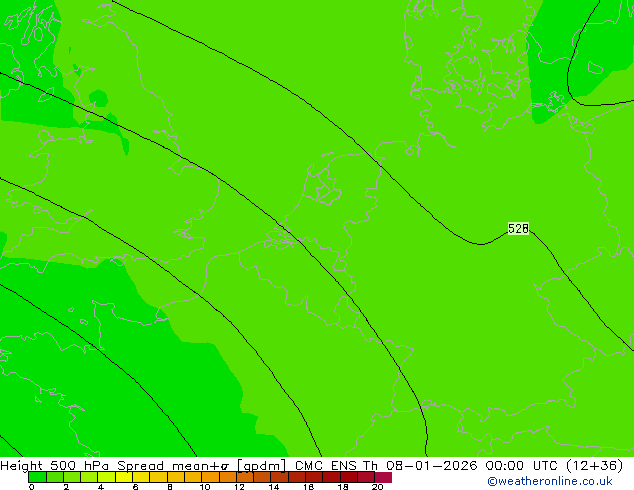Click the 'CMC ENS' model label
This screenshot has height=490, width=634.
(326, 466)
